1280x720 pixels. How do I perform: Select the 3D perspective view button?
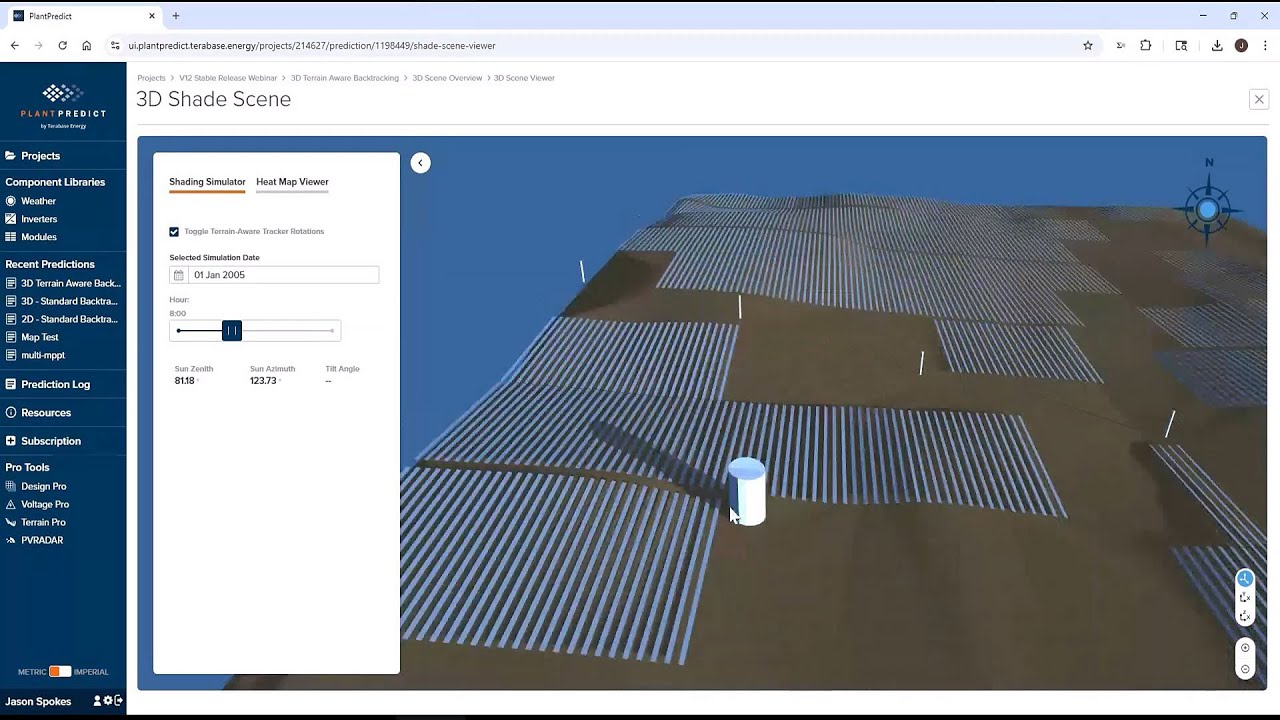[x=1245, y=579]
